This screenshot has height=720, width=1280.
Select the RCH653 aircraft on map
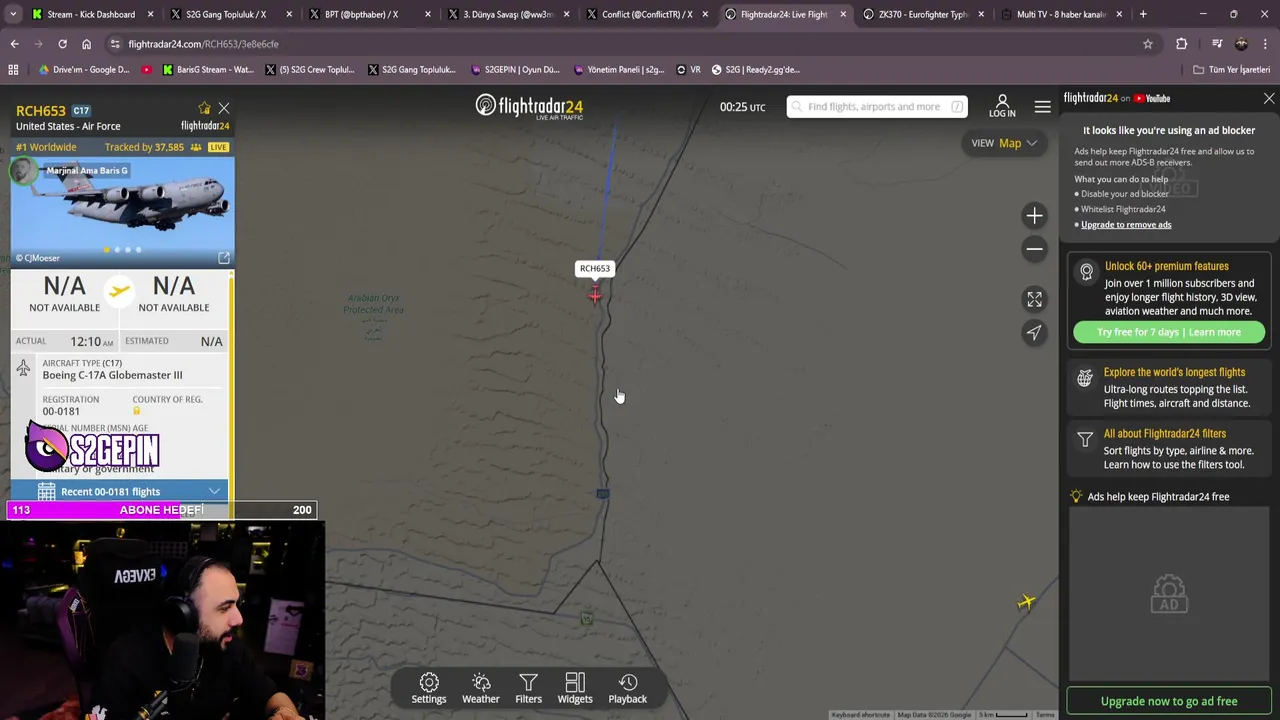click(595, 294)
